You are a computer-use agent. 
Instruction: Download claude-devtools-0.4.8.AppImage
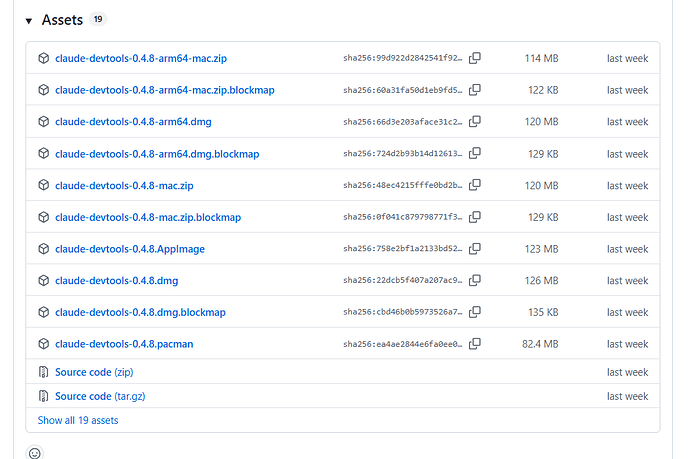pos(130,249)
